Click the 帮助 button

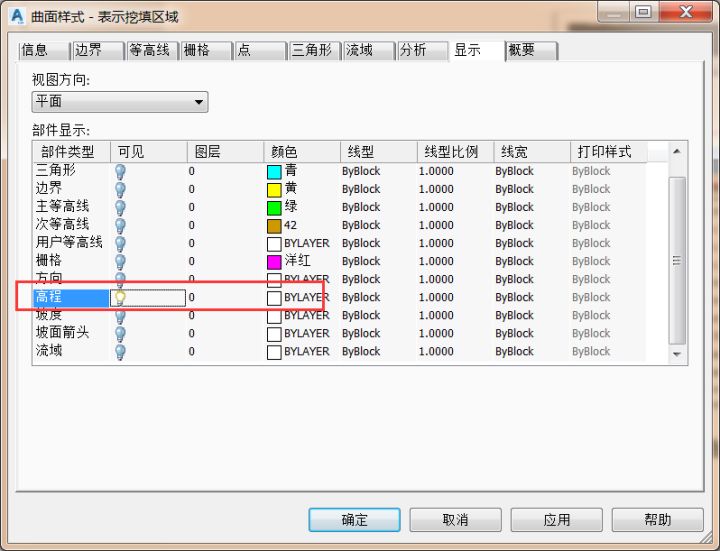click(x=658, y=520)
